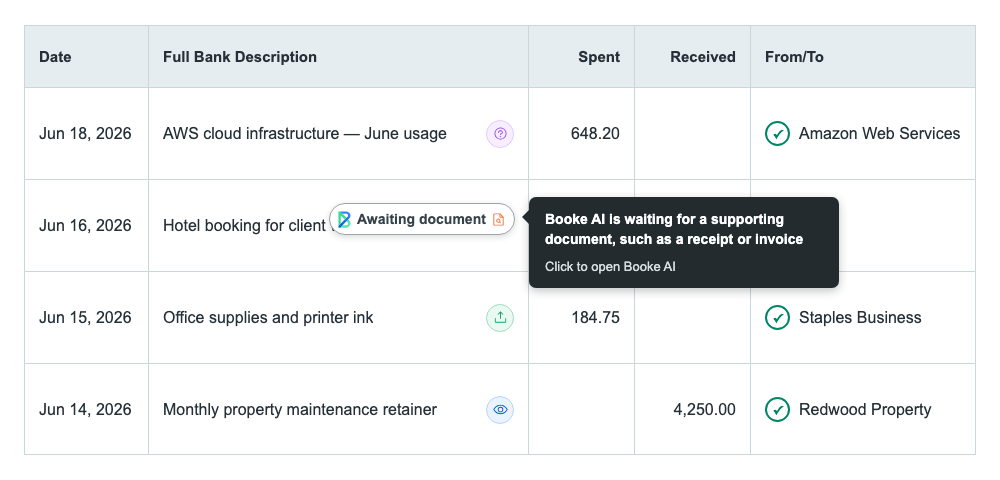The image size is (1000, 480).
Task: Click green check next to Staples Business
Action: pyautogui.click(x=777, y=317)
